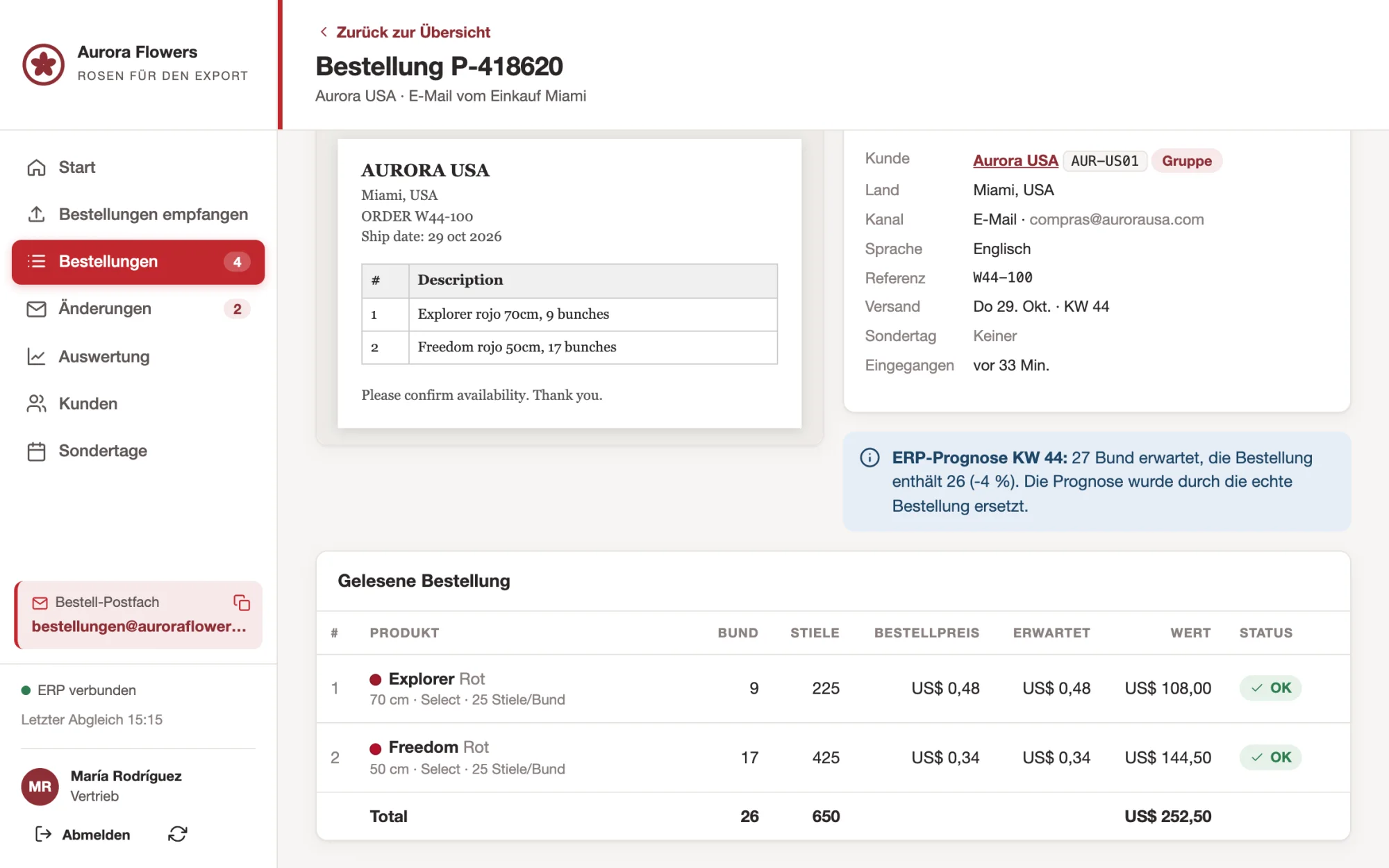Select the Explorer Rot product row
This screenshot has height=868, width=1389.
click(x=833, y=689)
